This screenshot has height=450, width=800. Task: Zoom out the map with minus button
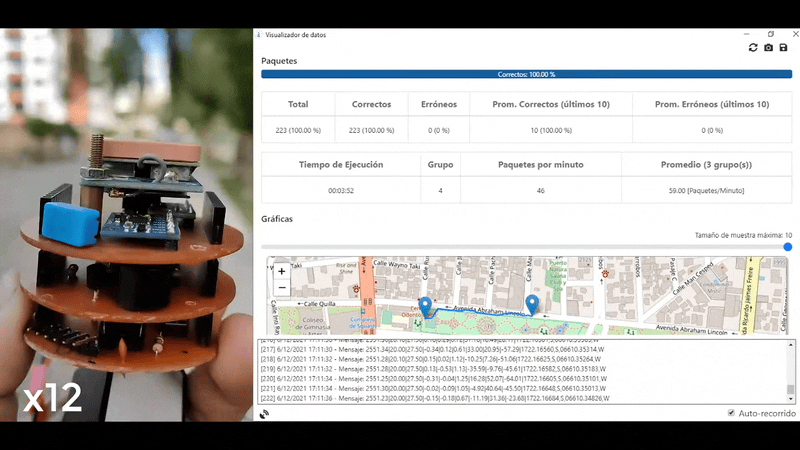pyautogui.click(x=282, y=288)
